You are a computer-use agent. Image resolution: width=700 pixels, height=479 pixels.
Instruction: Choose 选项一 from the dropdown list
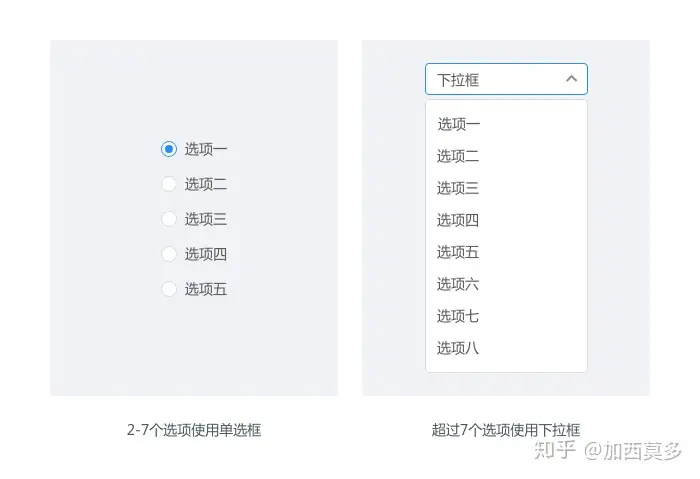458,124
